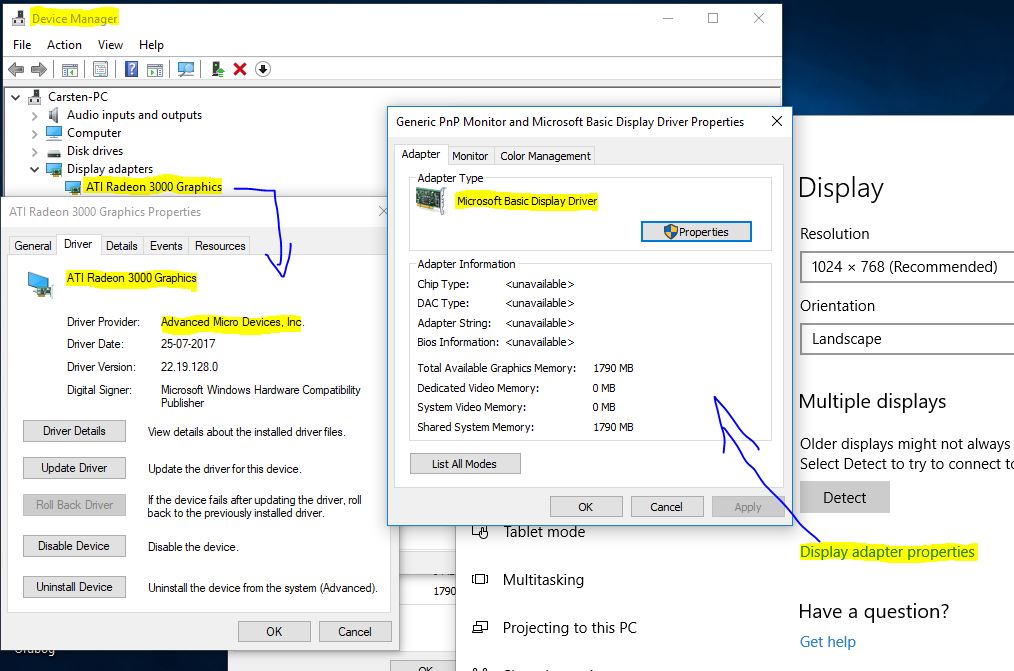The image size is (1014, 671).
Task: Click Advanced Micro Devices, Inc. provider text
Action: pos(233,322)
